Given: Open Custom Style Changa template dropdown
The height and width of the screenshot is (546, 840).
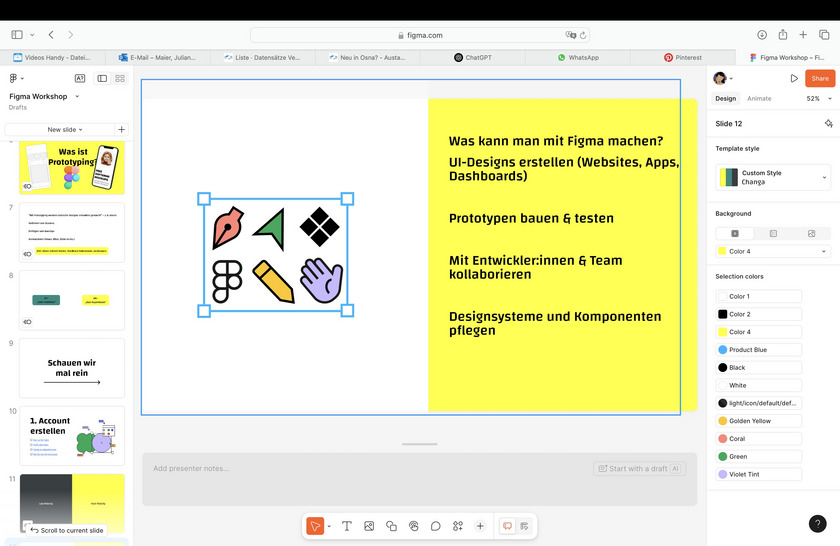Looking at the screenshot, I should 773,177.
